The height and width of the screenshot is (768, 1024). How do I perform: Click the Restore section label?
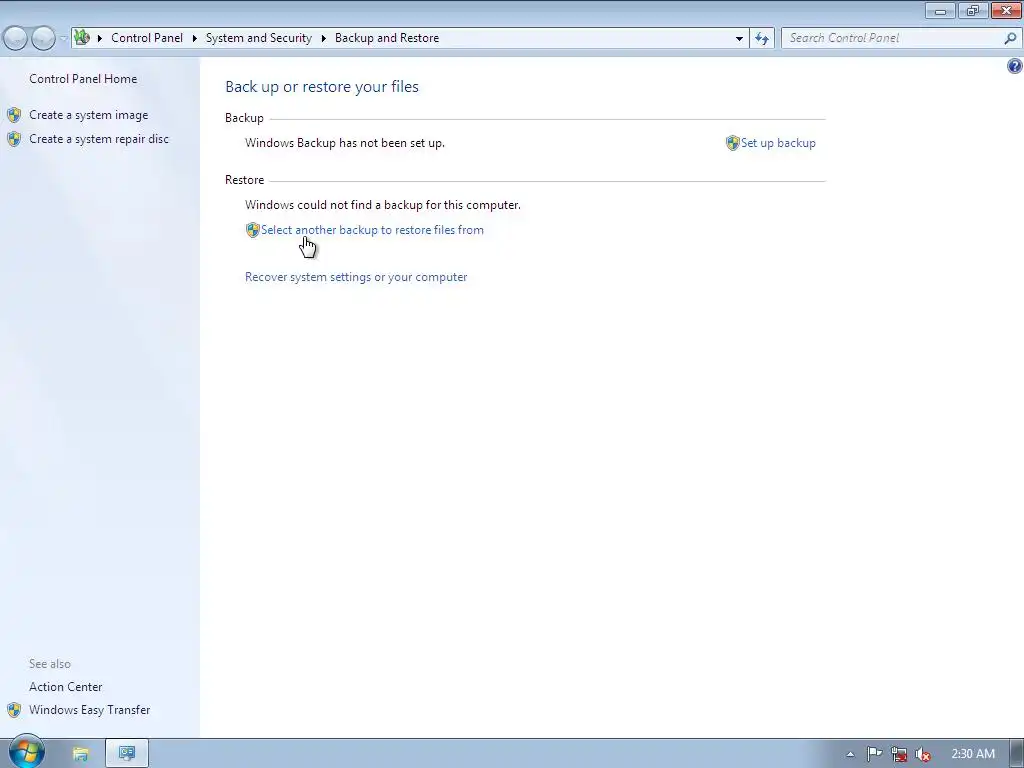point(244,180)
